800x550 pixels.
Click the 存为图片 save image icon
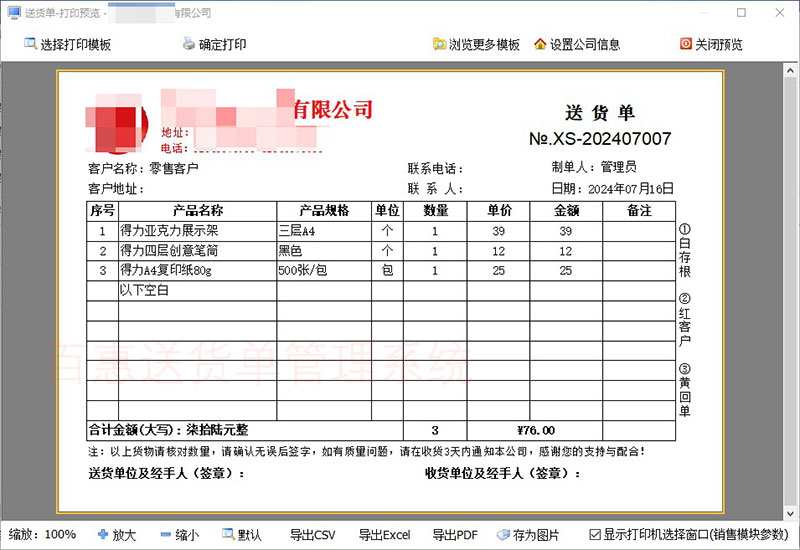(x=503, y=535)
